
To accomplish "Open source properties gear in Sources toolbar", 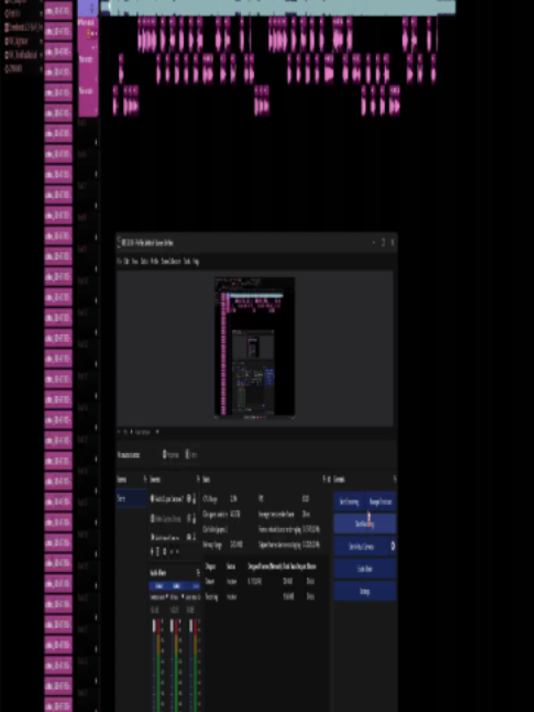I will [164, 552].
